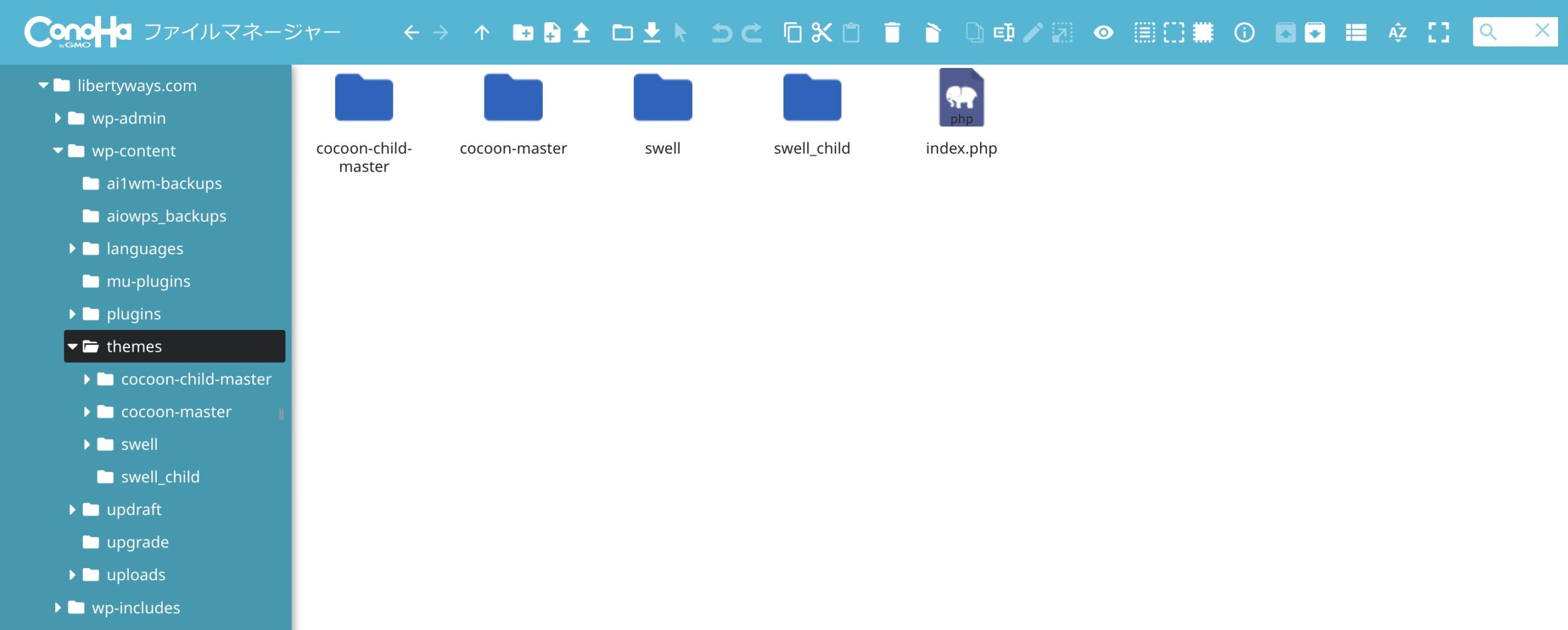The height and width of the screenshot is (630, 1568).
Task: Click the trash delete icon
Action: click(892, 32)
